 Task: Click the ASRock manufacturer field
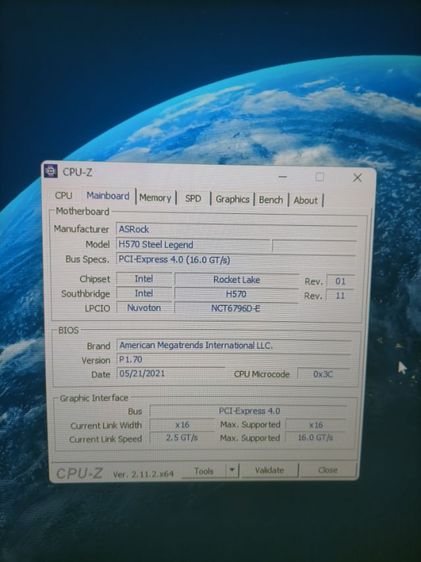(x=236, y=229)
